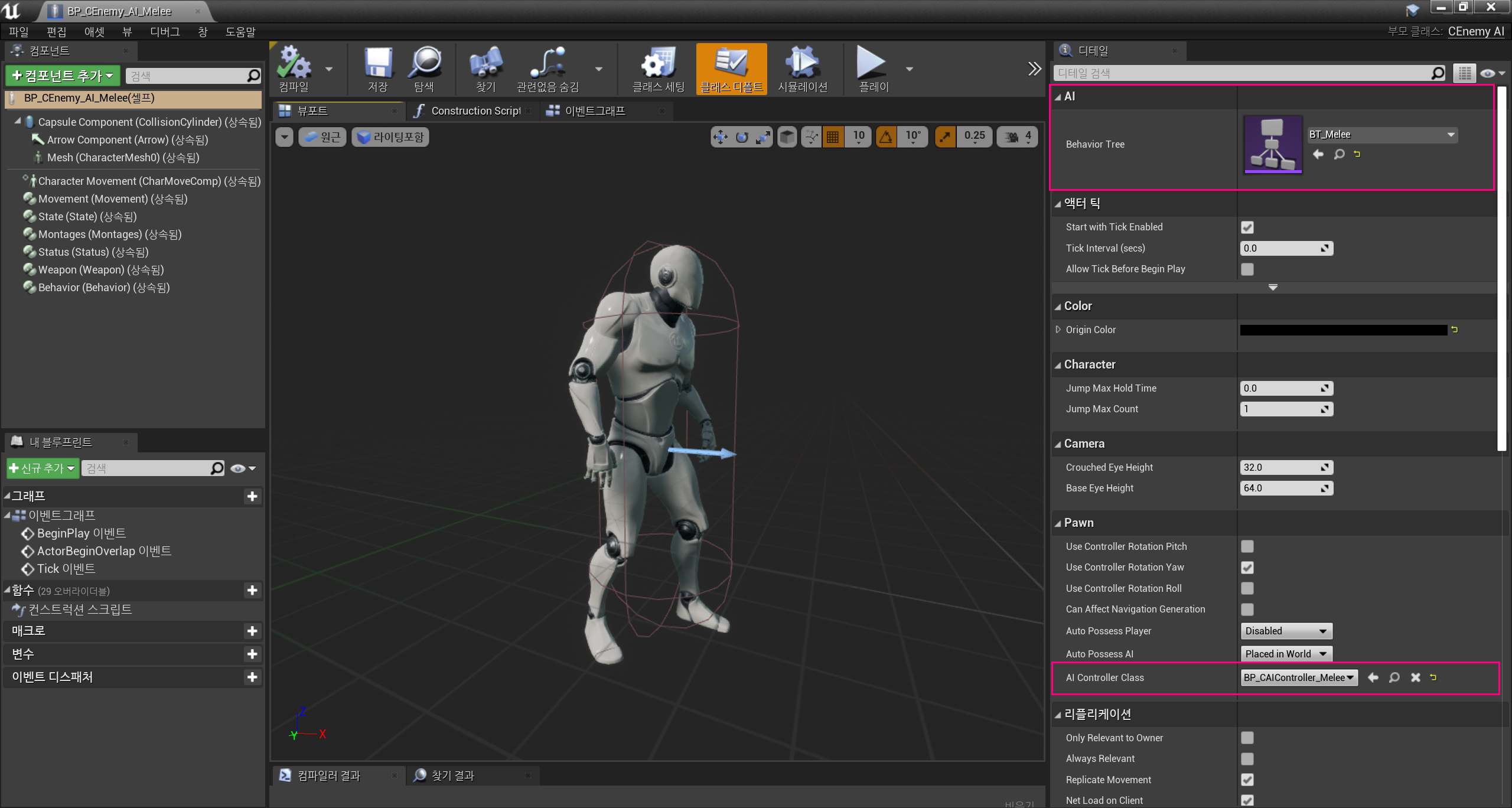Click the 컴포넌트 추가 (Add Component) button
Image resolution: width=1512 pixels, height=808 pixels.
click(x=63, y=76)
